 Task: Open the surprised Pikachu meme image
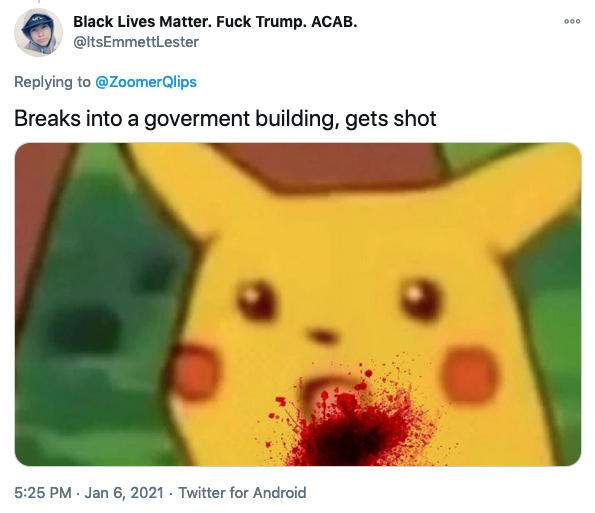(x=298, y=304)
